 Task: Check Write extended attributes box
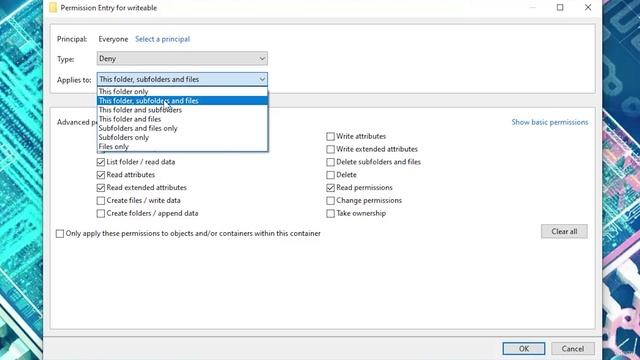pos(331,149)
